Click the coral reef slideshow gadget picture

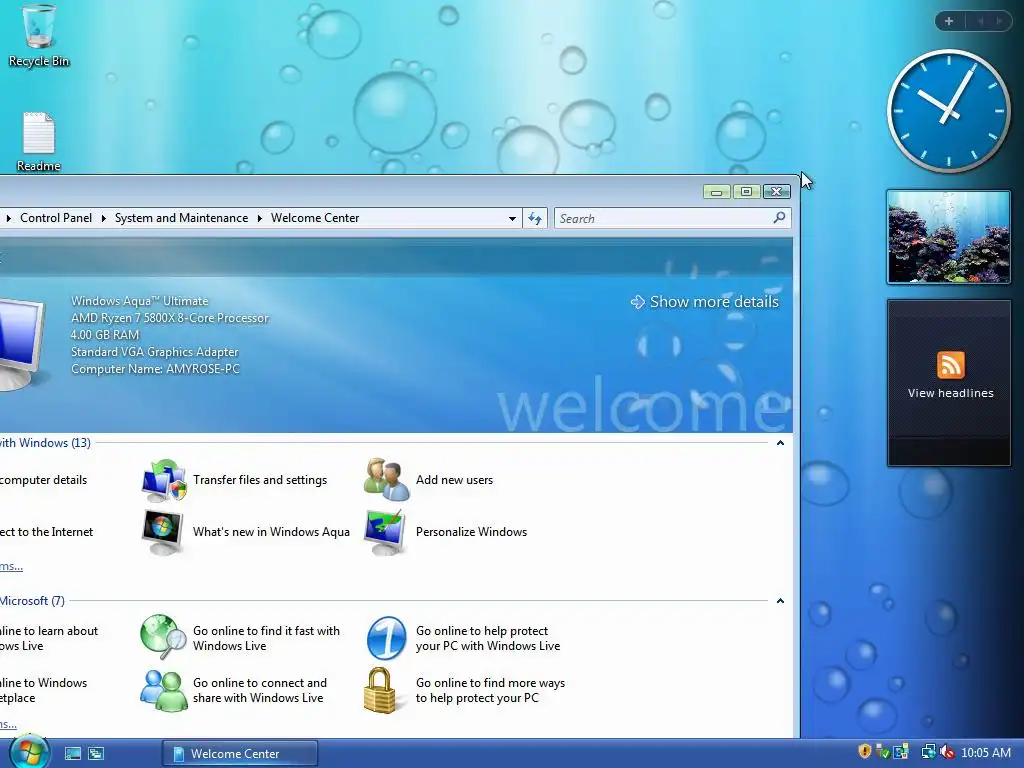coord(948,237)
